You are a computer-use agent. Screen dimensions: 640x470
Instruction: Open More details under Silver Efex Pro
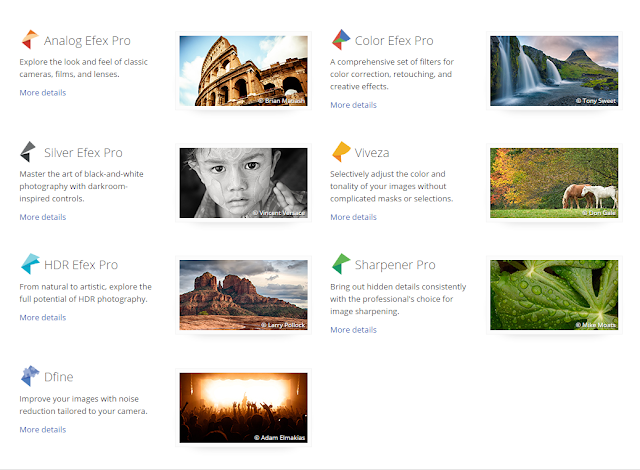[x=43, y=217]
